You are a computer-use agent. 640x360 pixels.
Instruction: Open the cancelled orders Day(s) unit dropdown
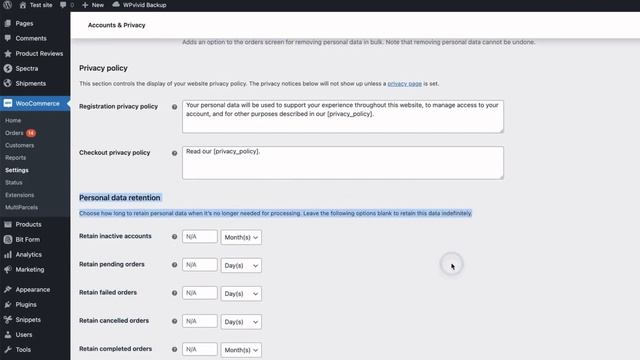tap(241, 322)
